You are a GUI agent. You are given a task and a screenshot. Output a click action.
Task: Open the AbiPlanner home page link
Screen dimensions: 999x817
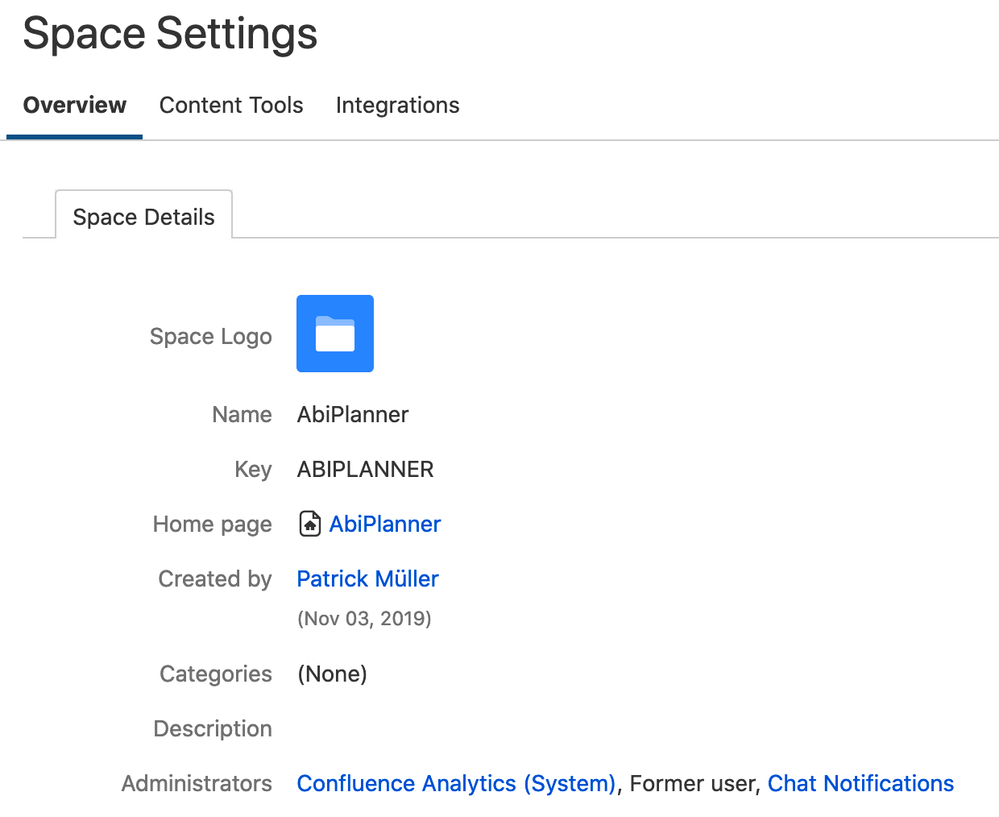pos(385,524)
